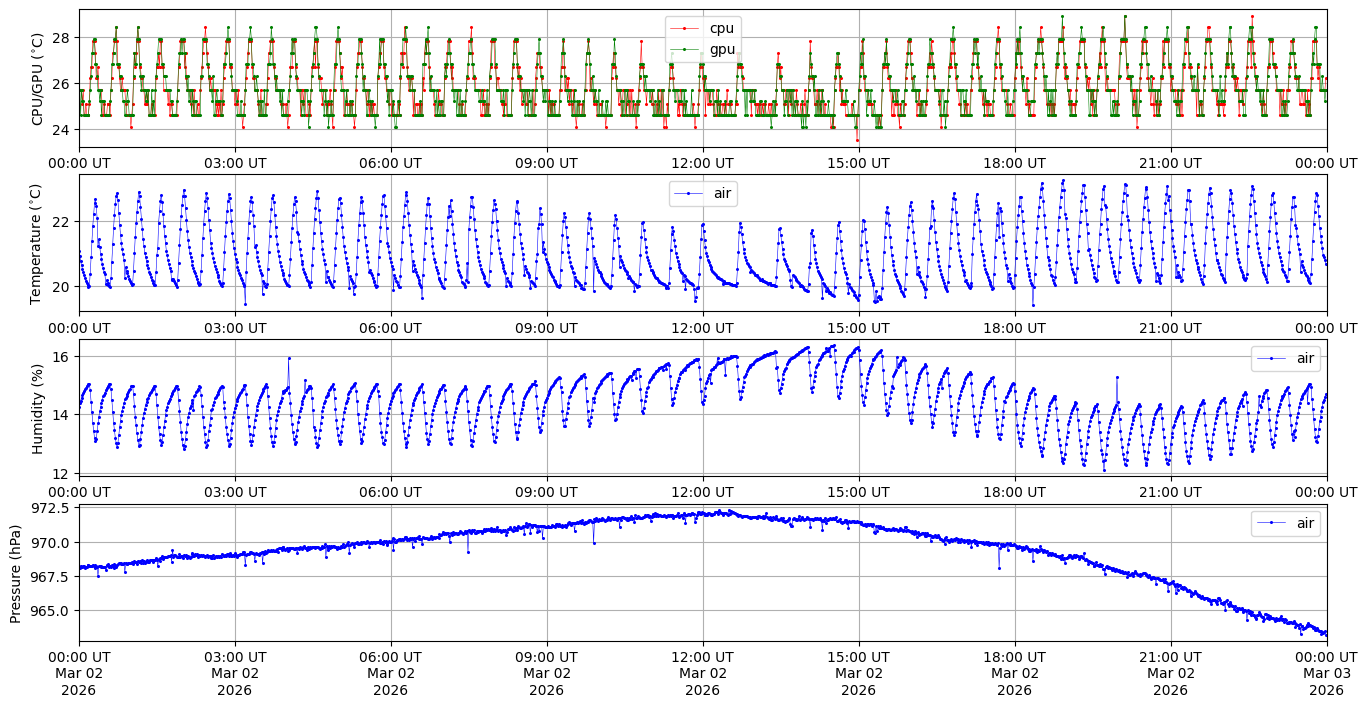Click the Temperature (°C) y-axis label
This screenshot has width=1367, height=707.
(x=38, y=243)
